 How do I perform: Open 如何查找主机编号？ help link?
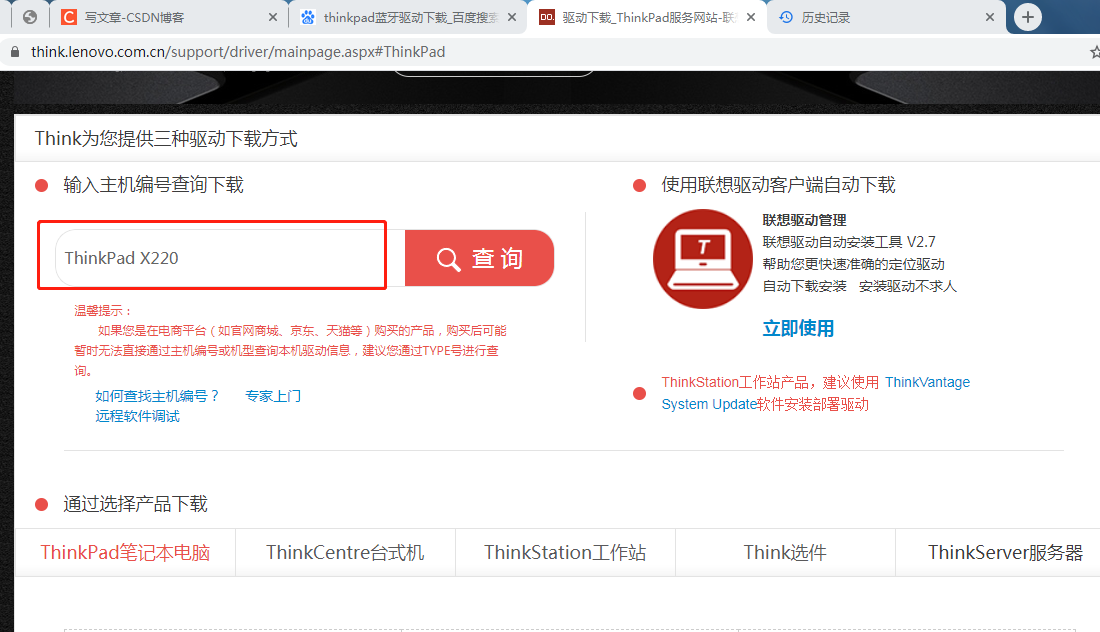[157, 396]
